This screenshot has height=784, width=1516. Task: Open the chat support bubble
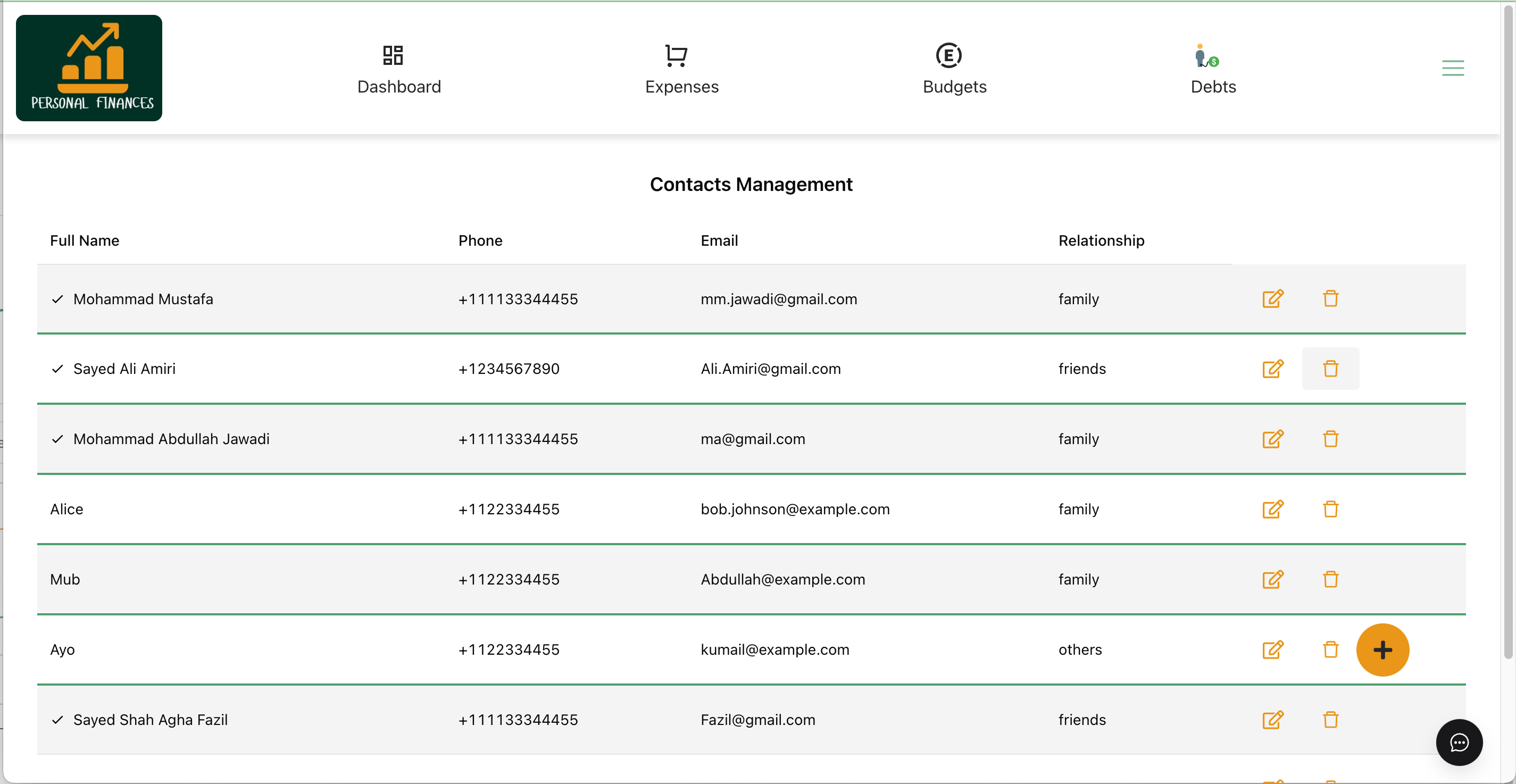(1459, 742)
